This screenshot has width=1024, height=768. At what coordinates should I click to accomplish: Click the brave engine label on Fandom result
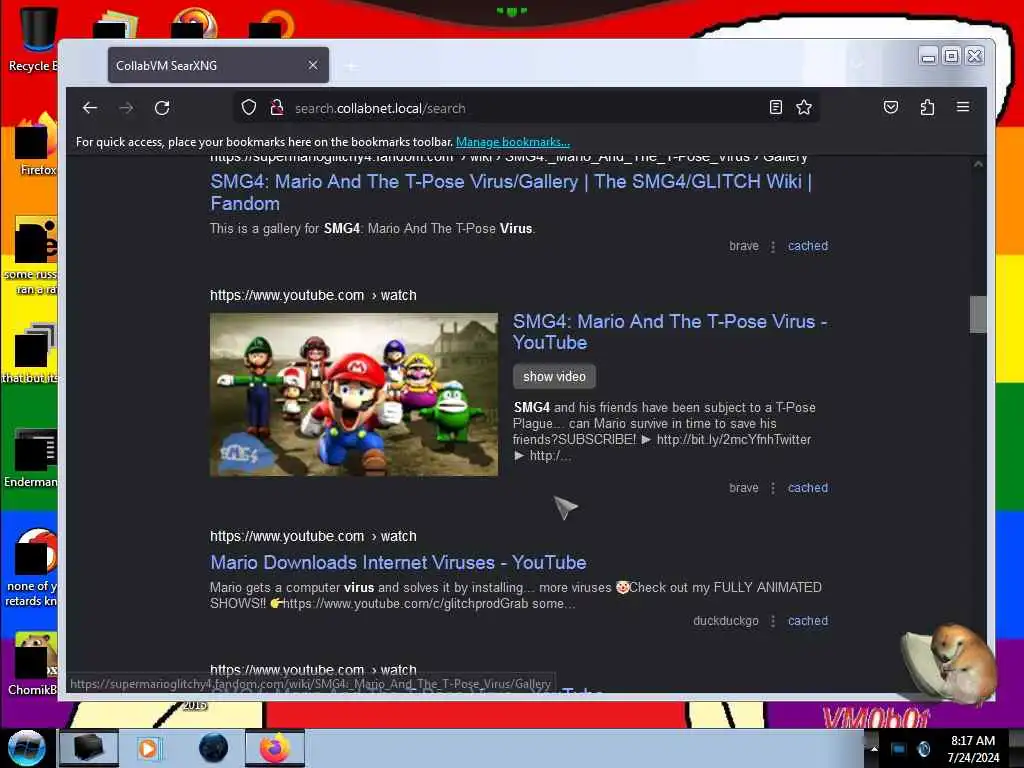[x=744, y=246]
